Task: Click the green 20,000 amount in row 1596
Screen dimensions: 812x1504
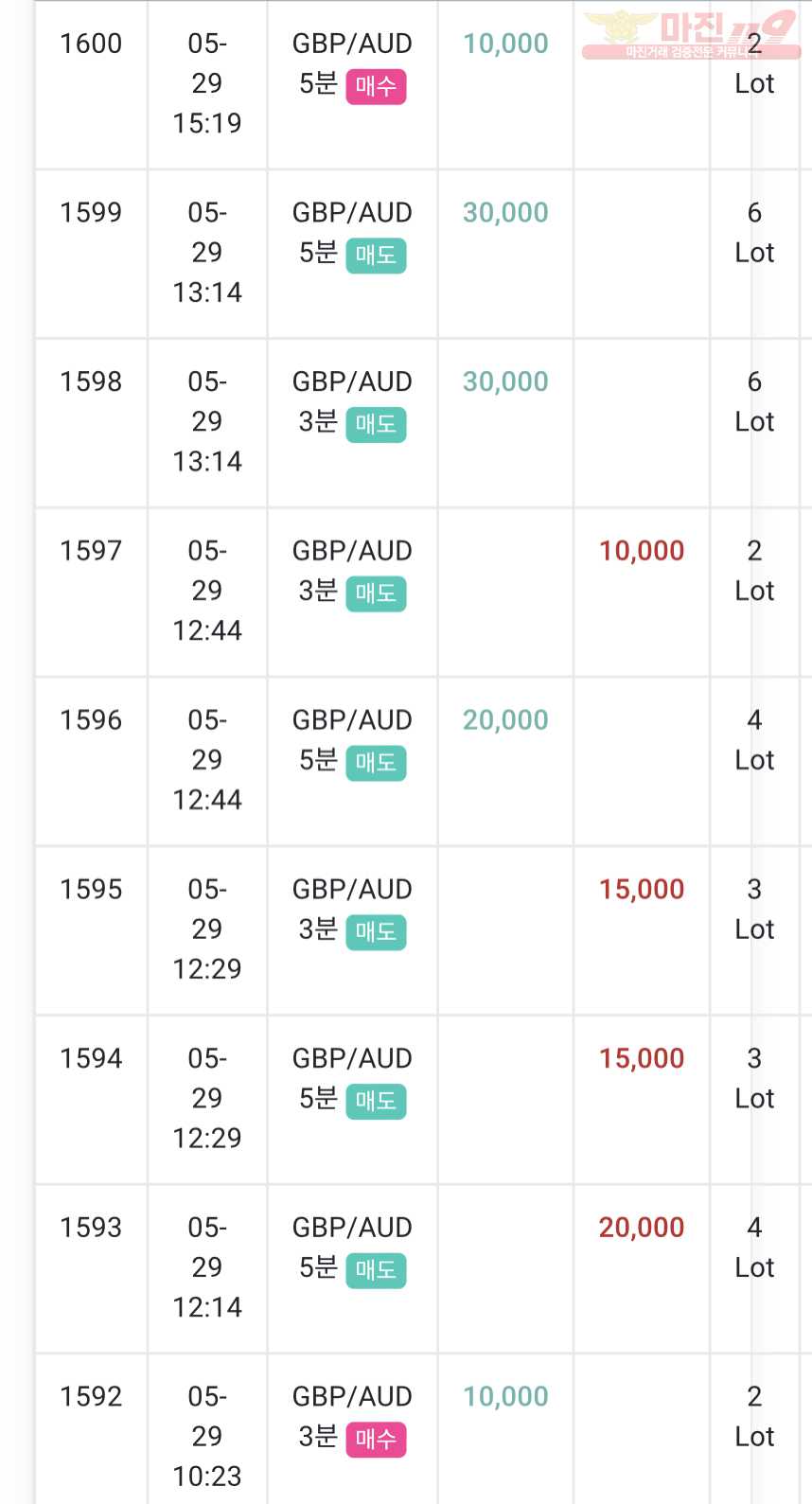Action: (505, 720)
